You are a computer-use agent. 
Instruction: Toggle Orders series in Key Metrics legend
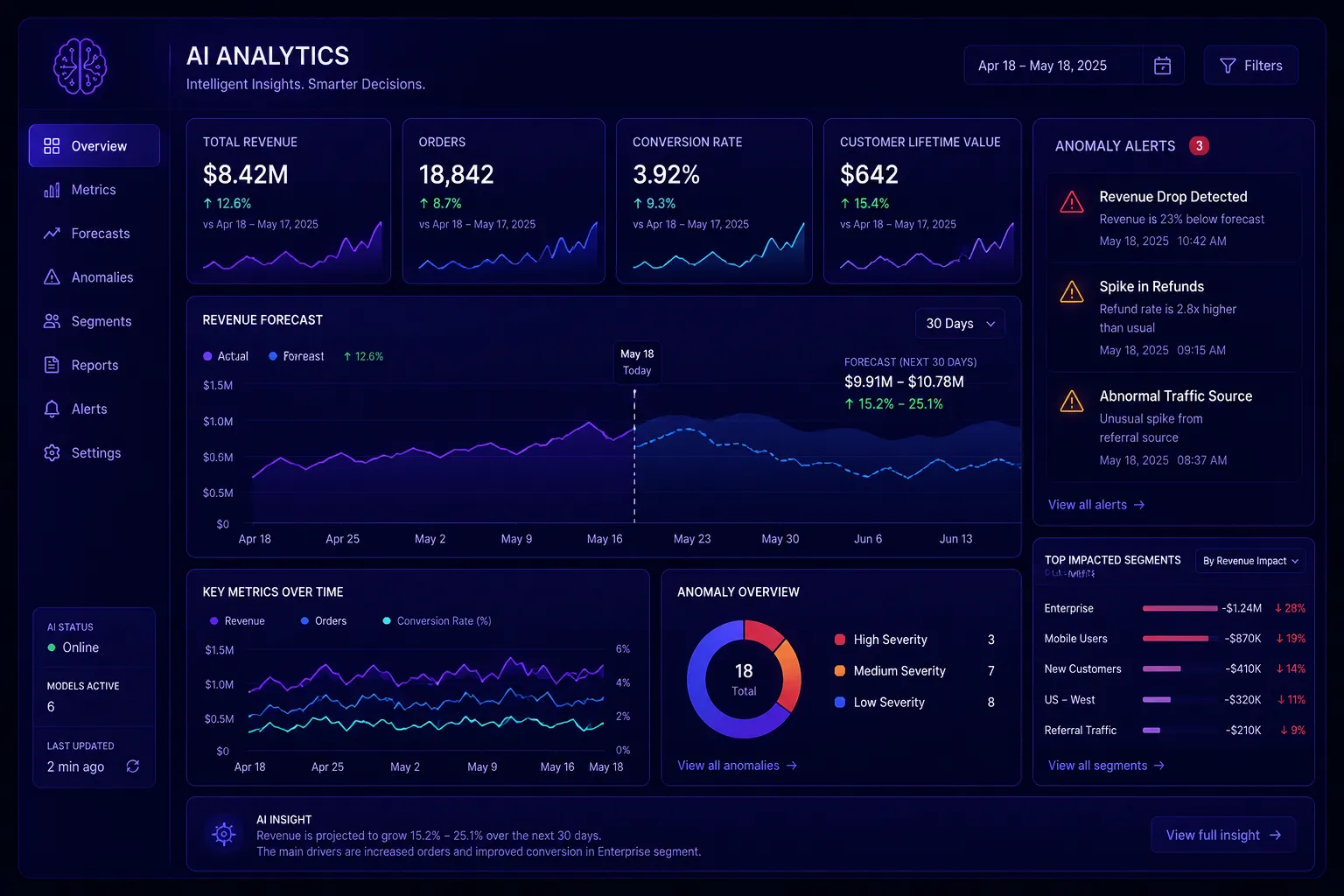click(324, 621)
